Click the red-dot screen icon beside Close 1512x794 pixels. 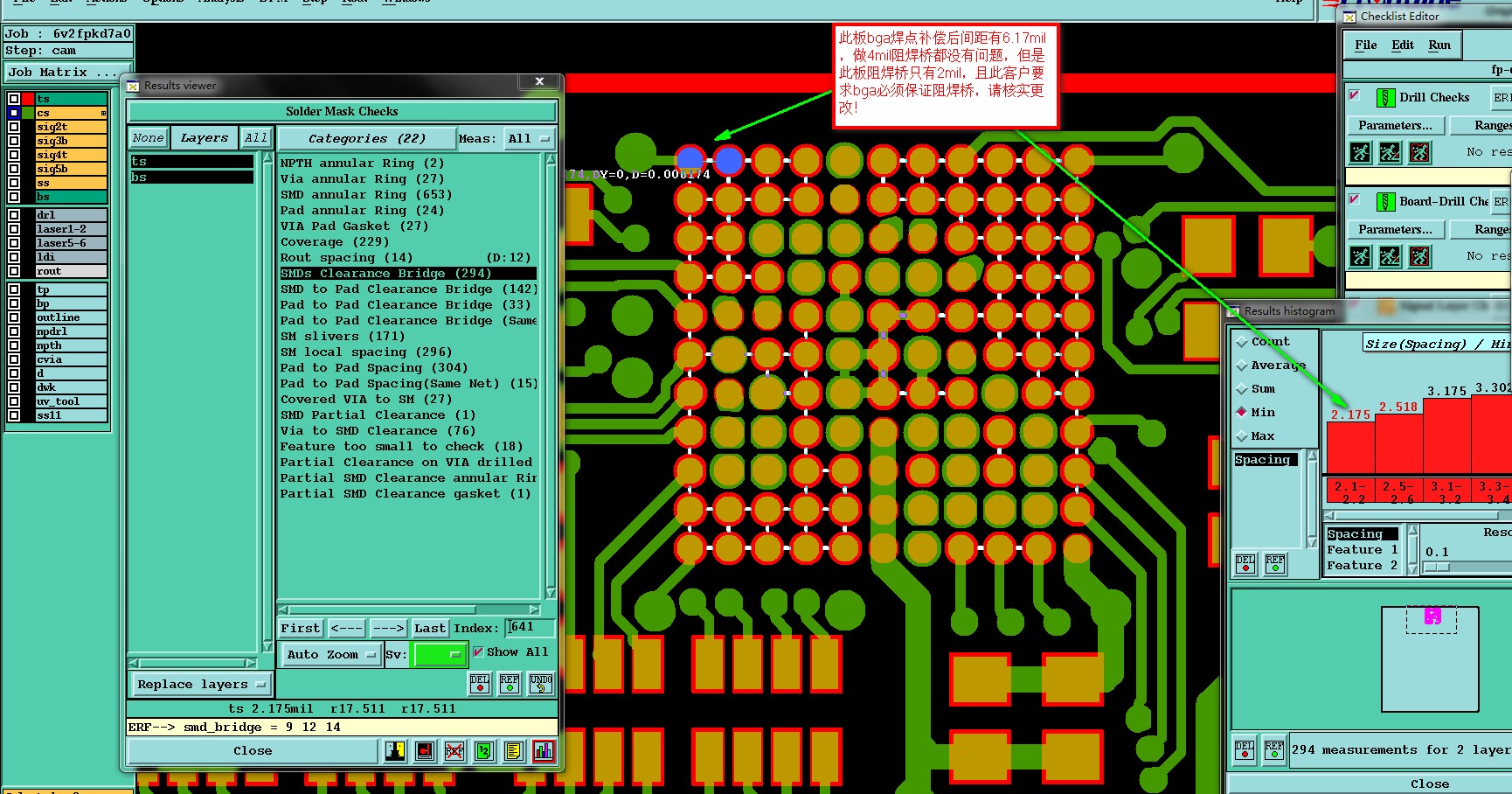click(425, 750)
